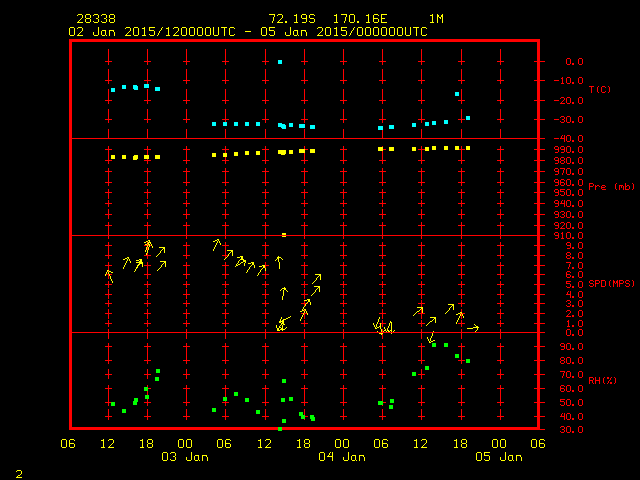Click the 03 Jan date label
Screen dimensions: 640x480
185,457
